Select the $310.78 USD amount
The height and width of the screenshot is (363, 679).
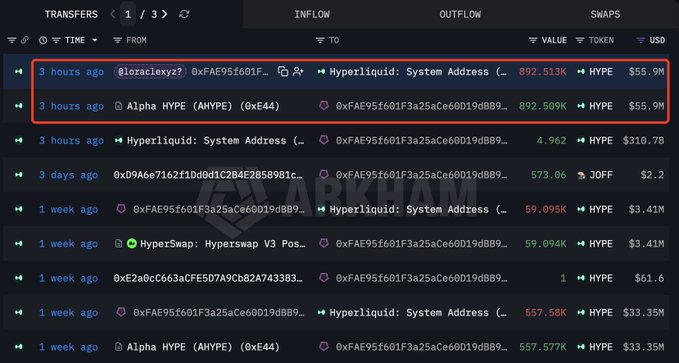coord(643,140)
